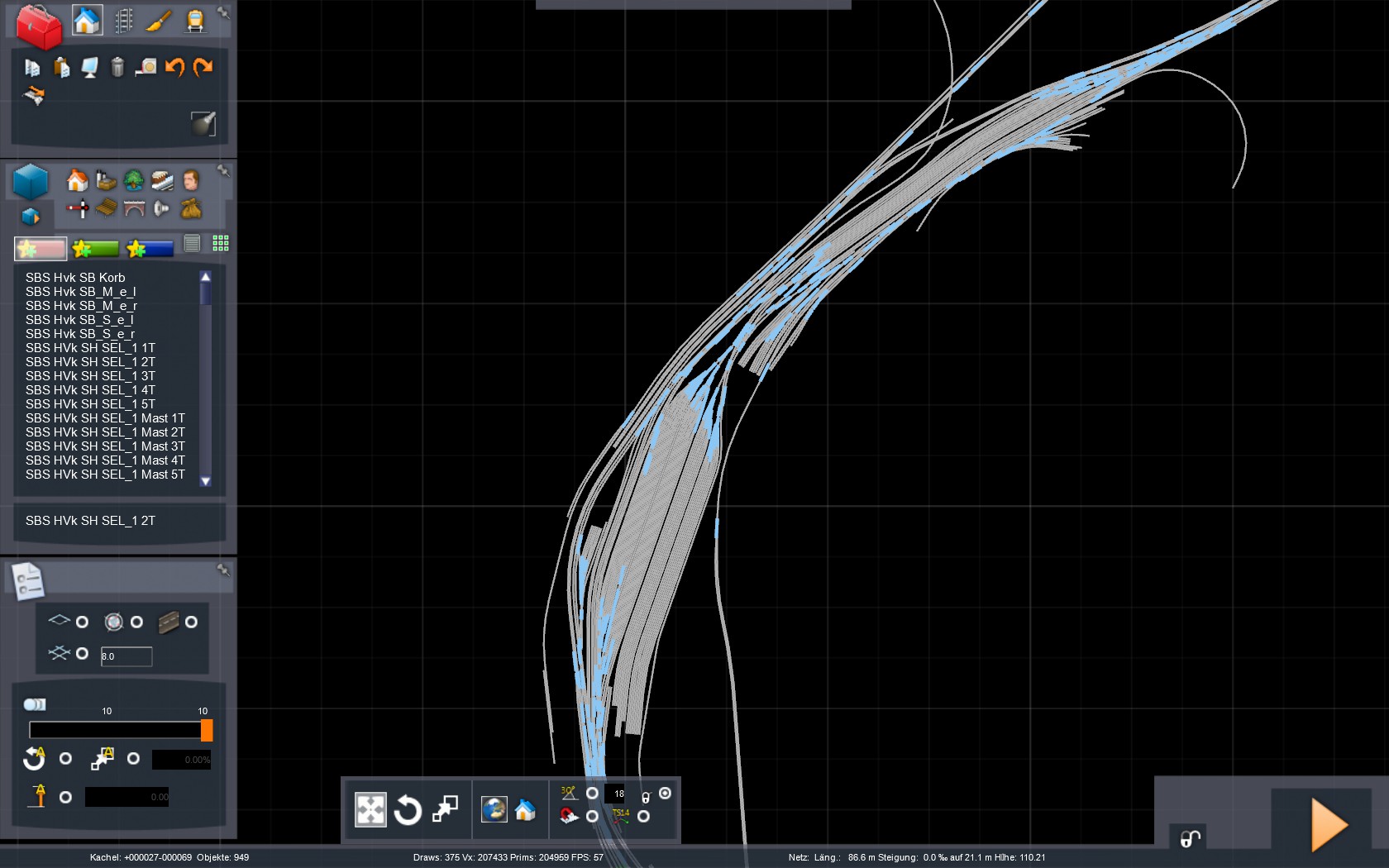This screenshot has height=868, width=1389.
Task: Click the orange slider handle
Action: [207, 730]
